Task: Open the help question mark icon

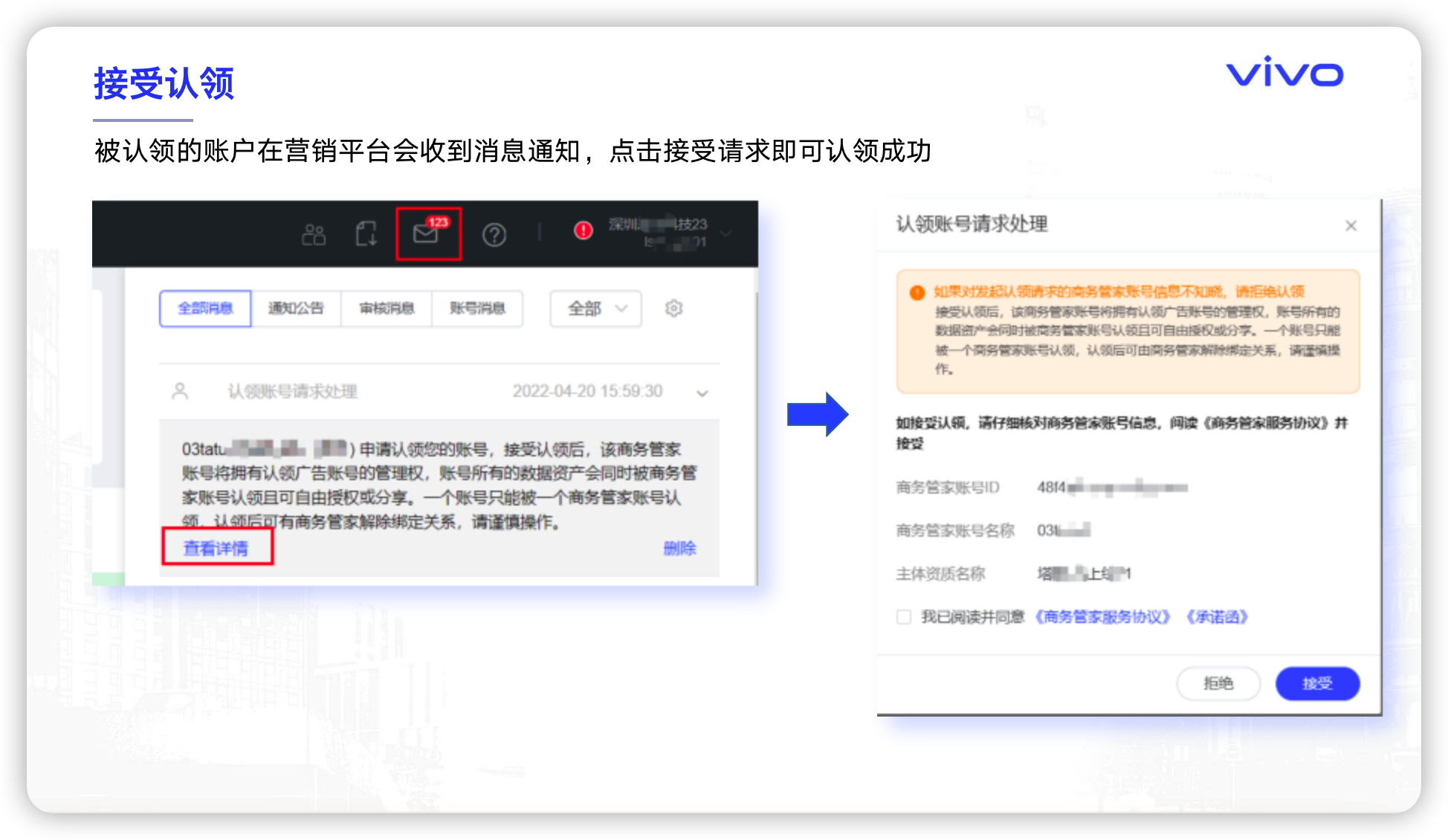Action: [x=494, y=235]
